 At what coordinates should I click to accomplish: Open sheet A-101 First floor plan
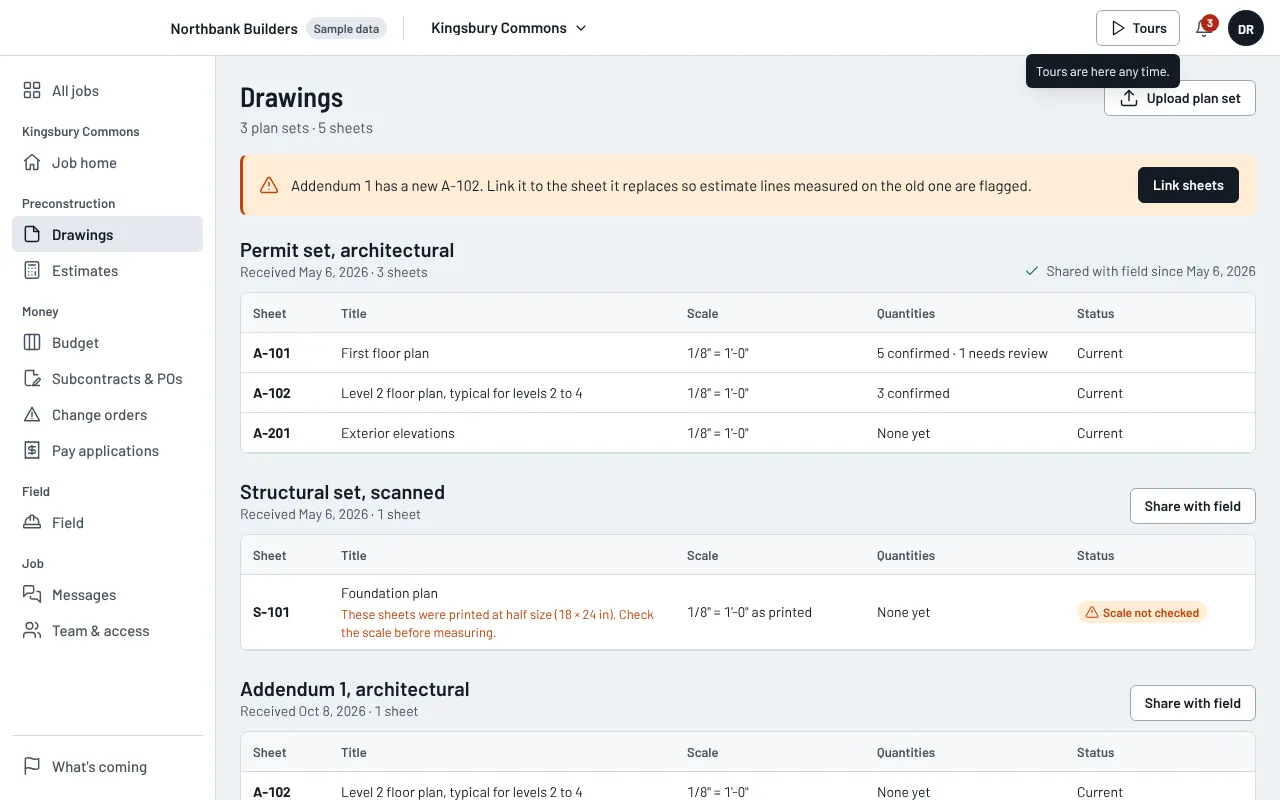(748, 353)
